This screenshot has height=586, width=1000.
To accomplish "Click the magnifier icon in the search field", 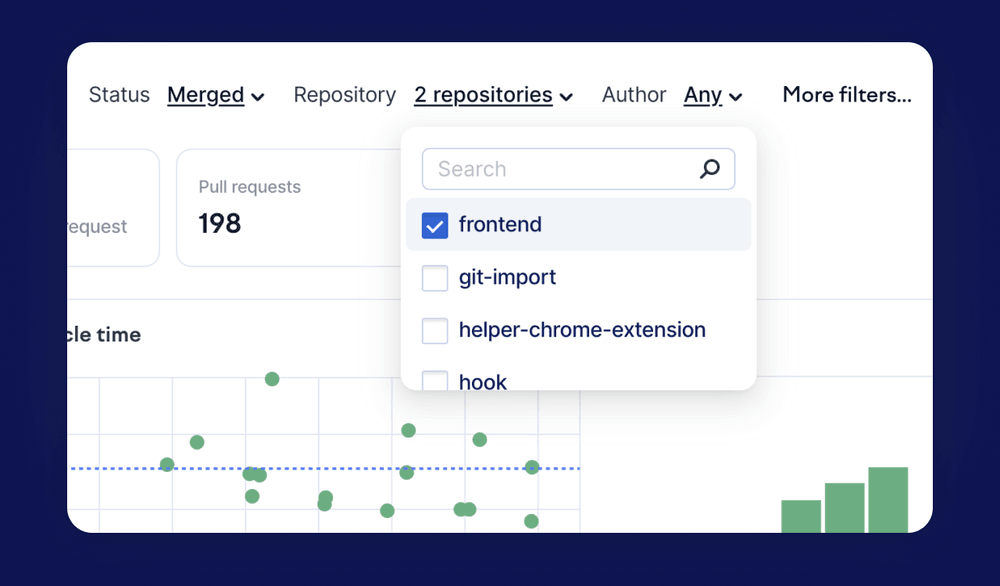I will [x=709, y=169].
